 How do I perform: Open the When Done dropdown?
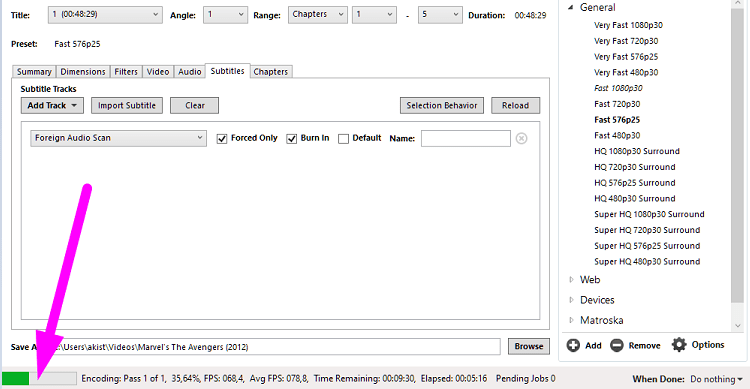click(716, 379)
